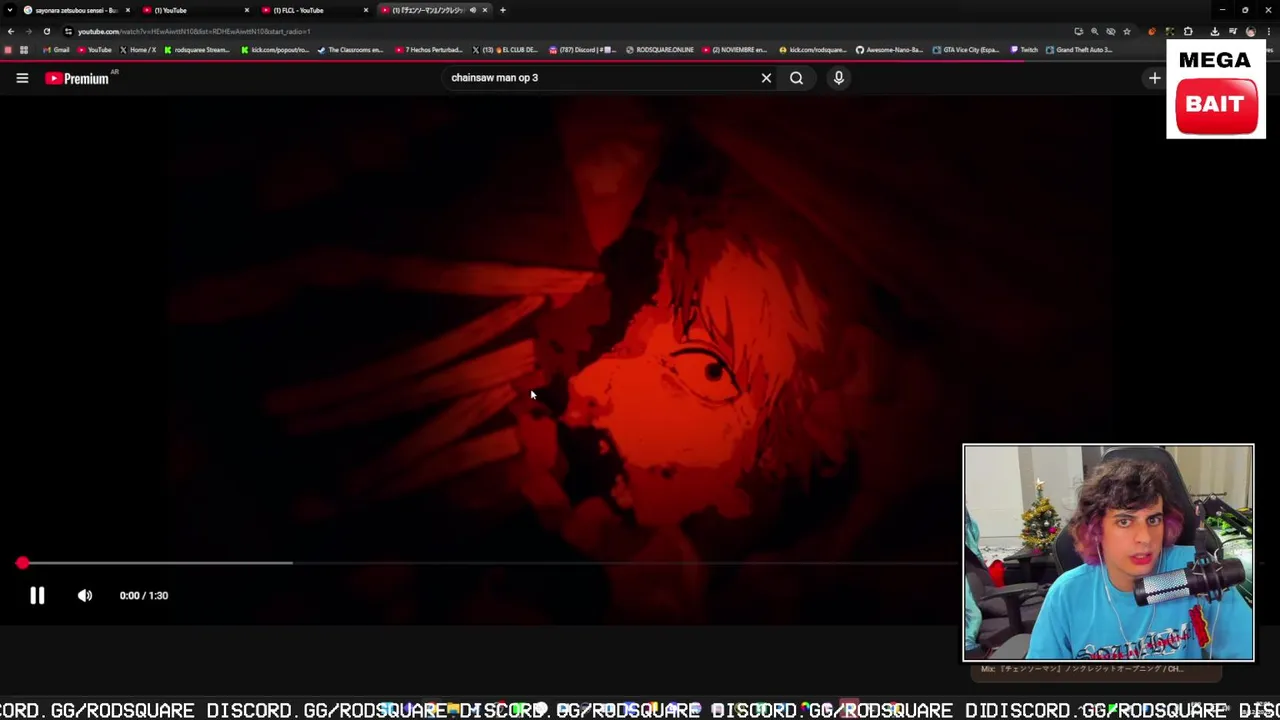Image resolution: width=1280 pixels, height=720 pixels.
Task: Open the '(2) NOVIEMBRE en...' bookmark
Action: coord(735,50)
